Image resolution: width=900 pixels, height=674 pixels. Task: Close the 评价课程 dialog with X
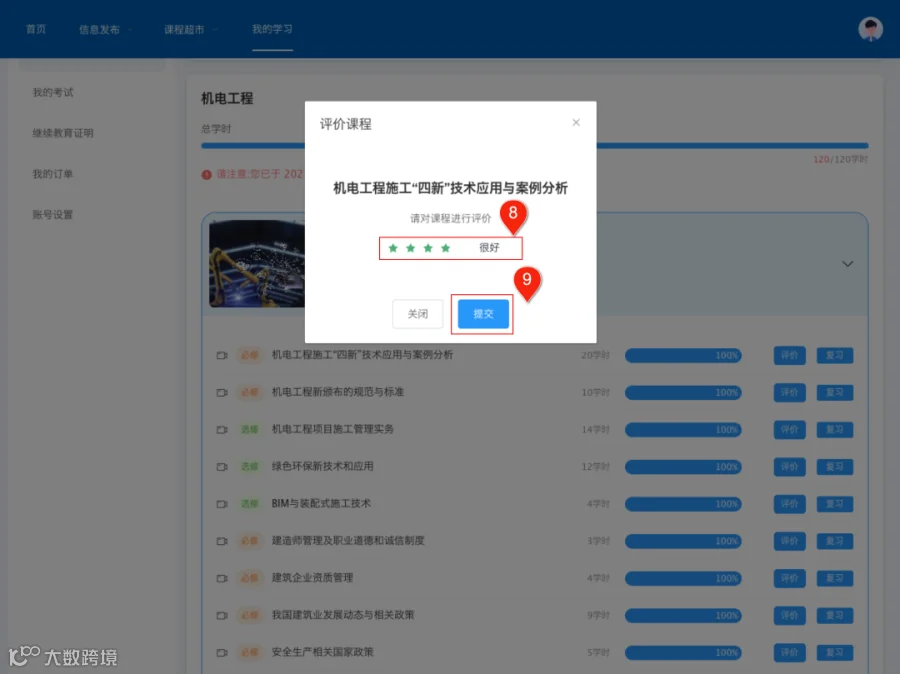click(x=576, y=122)
